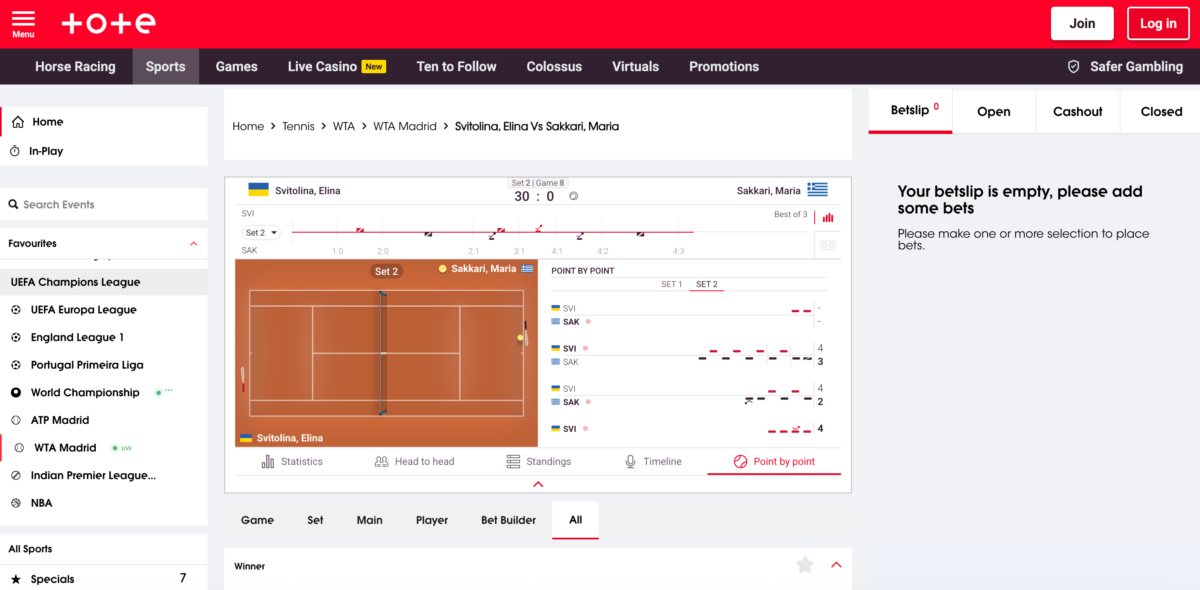1200x590 pixels.
Task: Click the In-Play stopwatch icon
Action: [x=15, y=151]
